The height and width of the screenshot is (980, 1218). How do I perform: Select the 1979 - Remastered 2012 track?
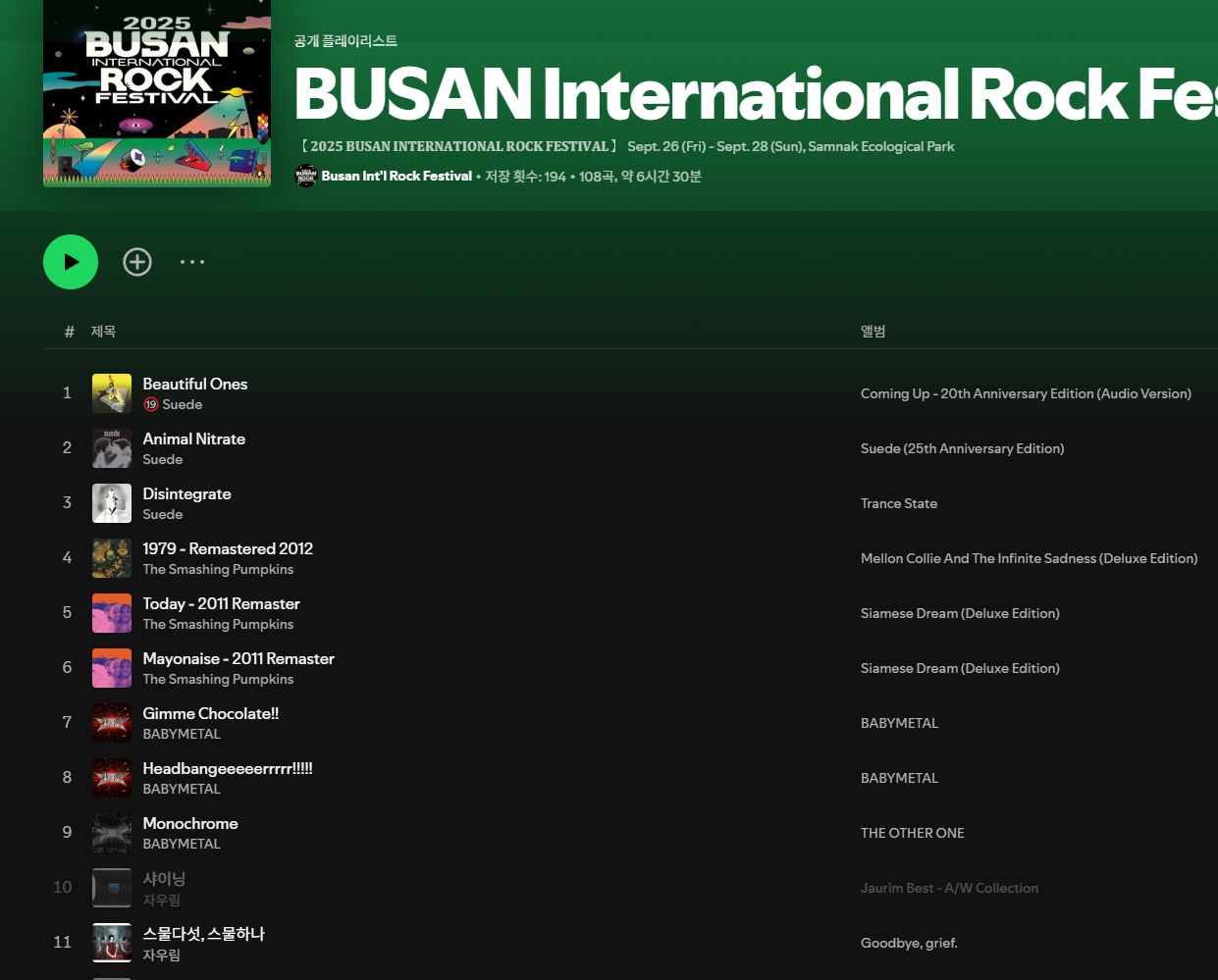coord(228,549)
